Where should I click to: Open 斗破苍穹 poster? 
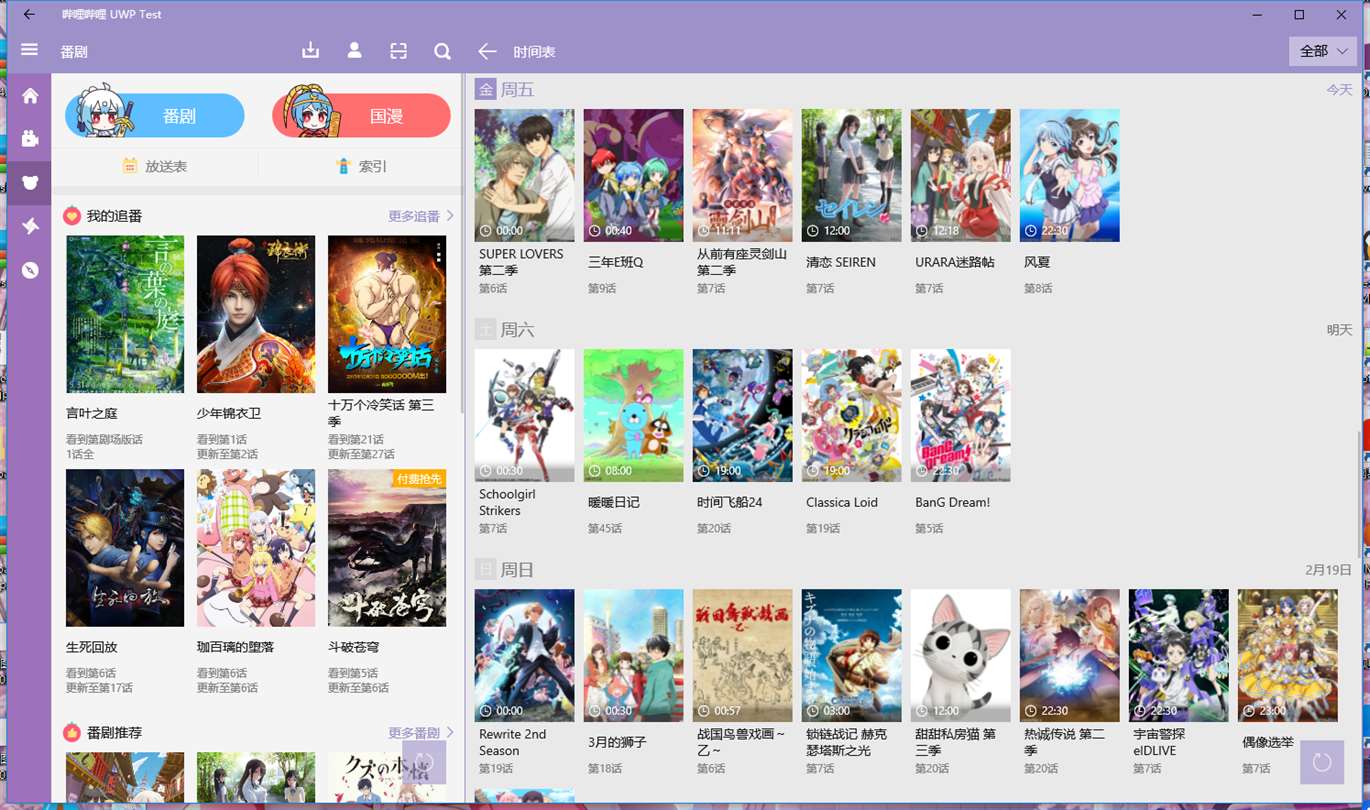387,548
